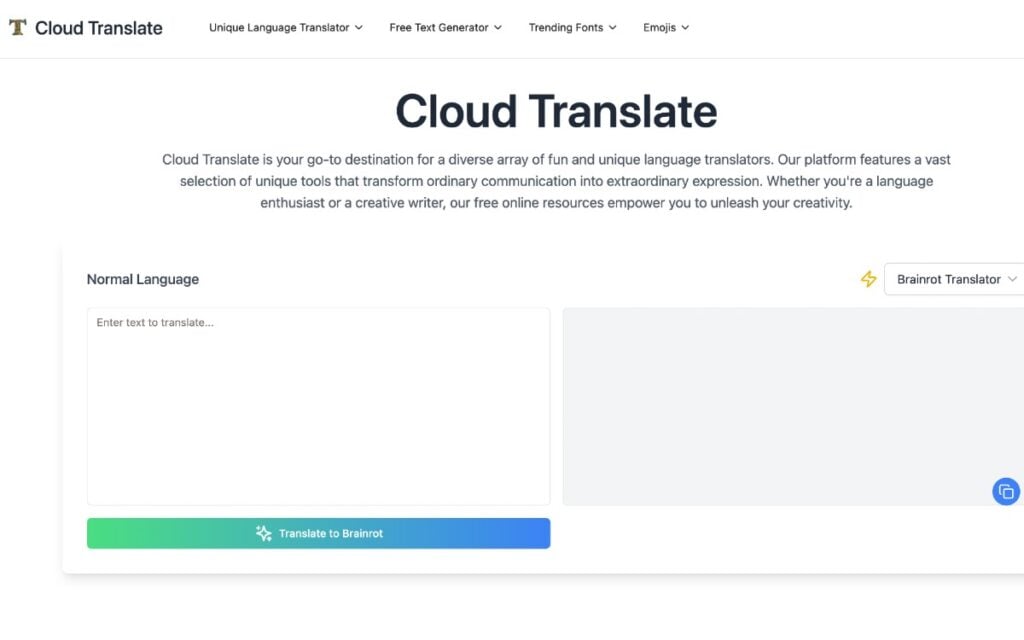1024x640 pixels.
Task: Expand the Emojis dropdown
Action: [660, 28]
